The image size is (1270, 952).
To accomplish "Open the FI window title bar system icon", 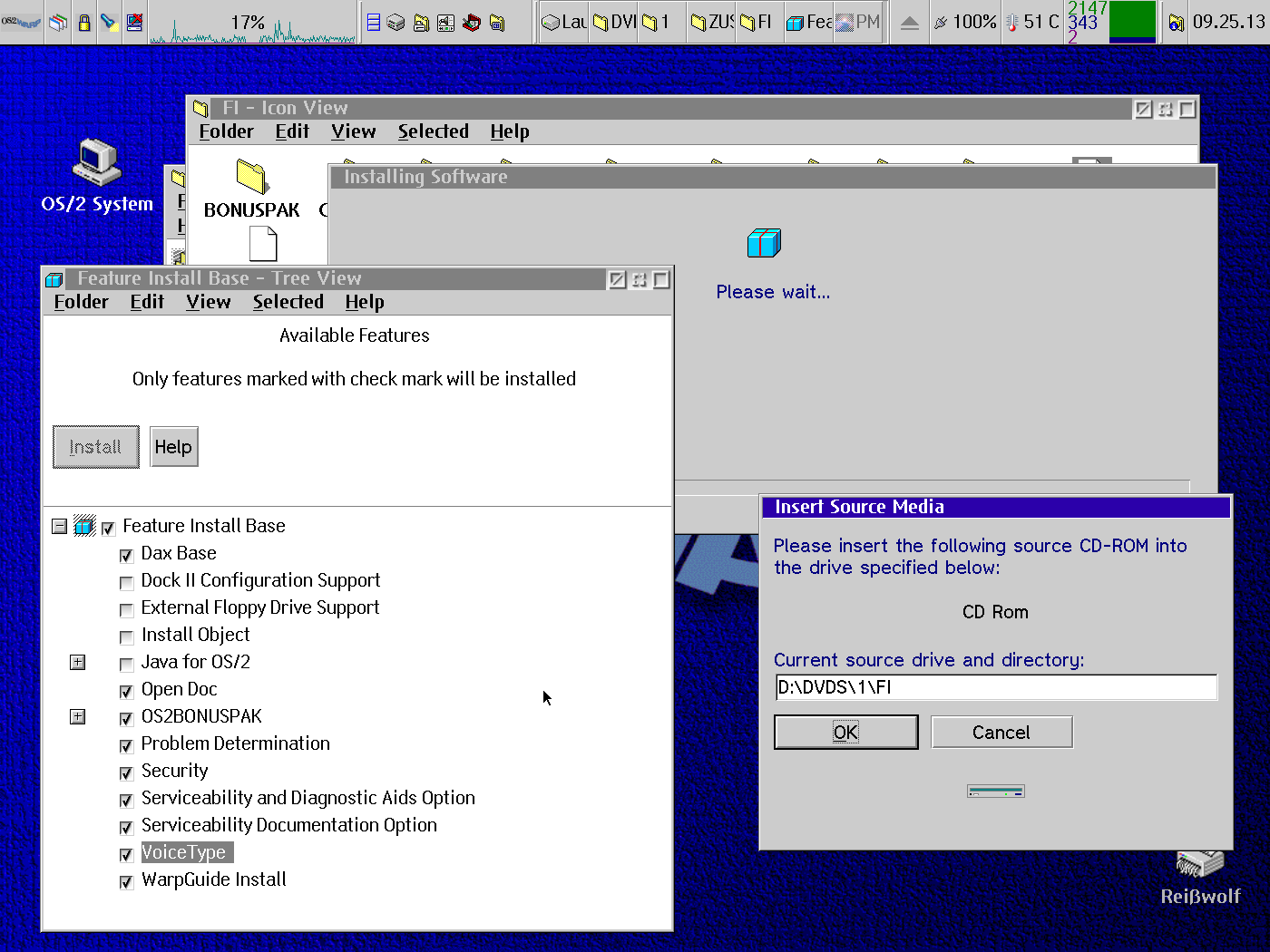I will click(x=200, y=109).
